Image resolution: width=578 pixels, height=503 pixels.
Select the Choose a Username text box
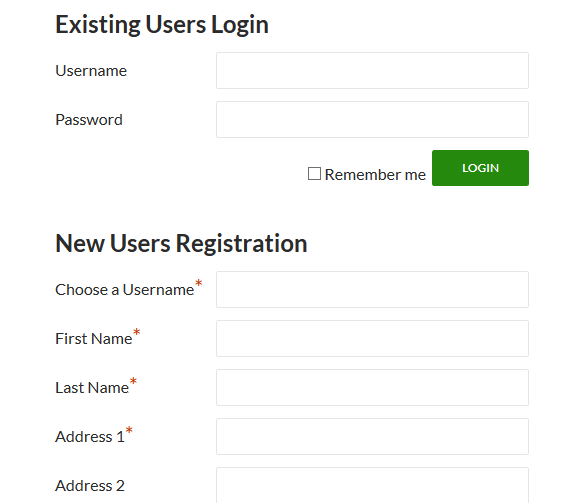coord(372,290)
